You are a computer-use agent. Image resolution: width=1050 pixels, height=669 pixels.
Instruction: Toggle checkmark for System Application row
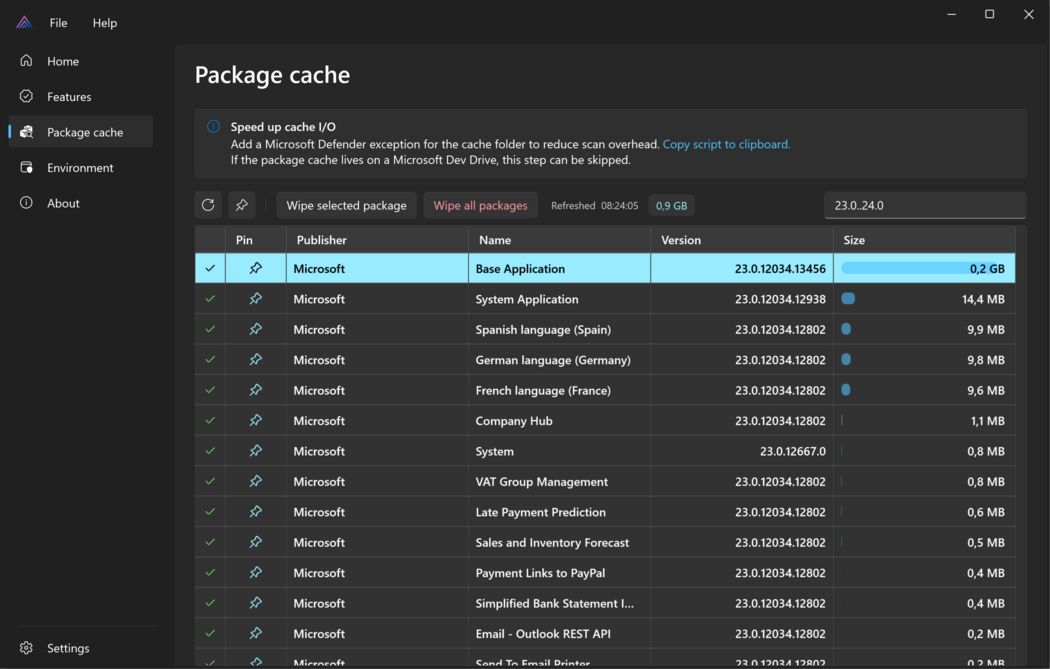pyautogui.click(x=210, y=299)
